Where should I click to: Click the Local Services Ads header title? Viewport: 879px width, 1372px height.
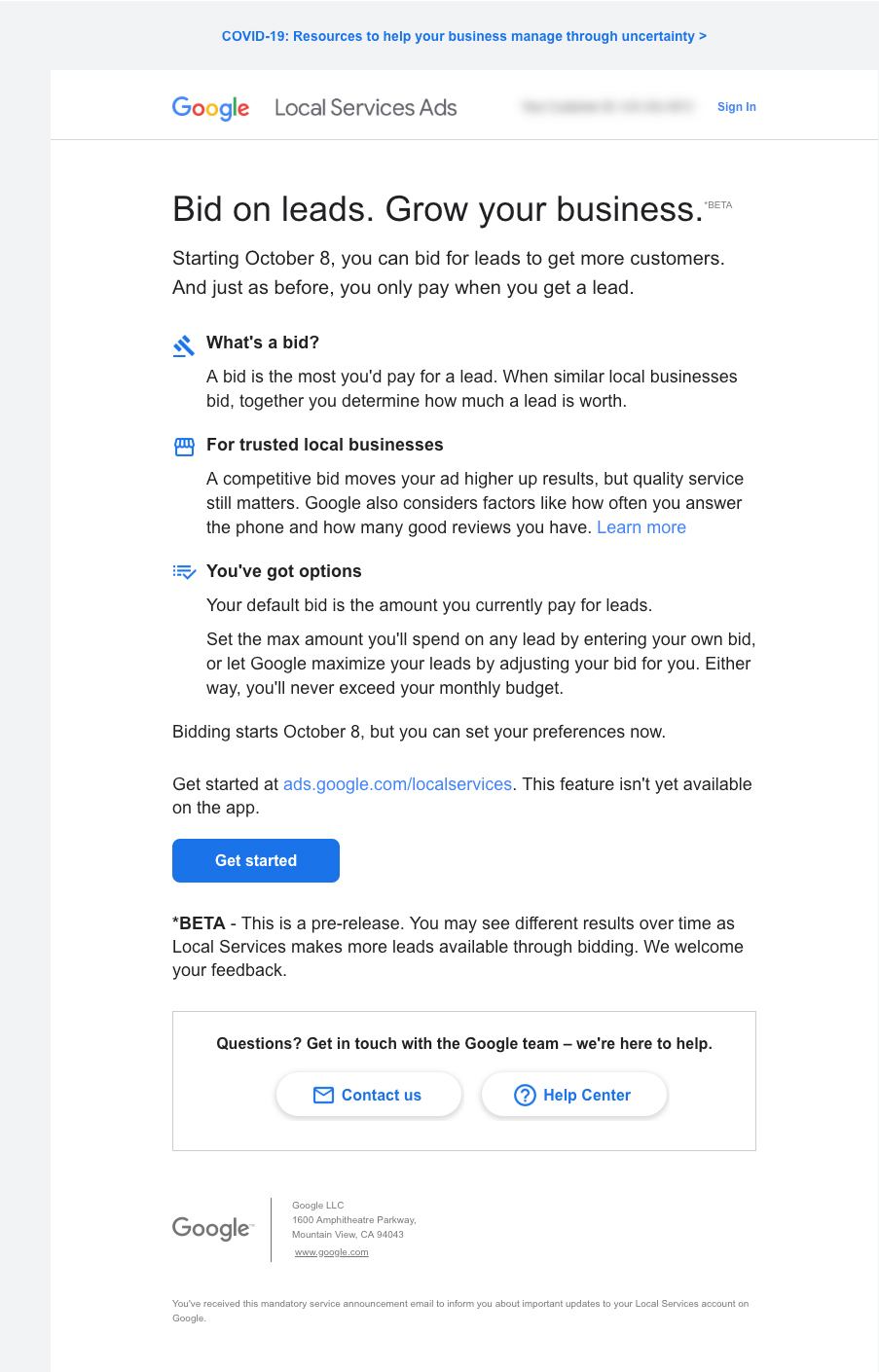[365, 108]
